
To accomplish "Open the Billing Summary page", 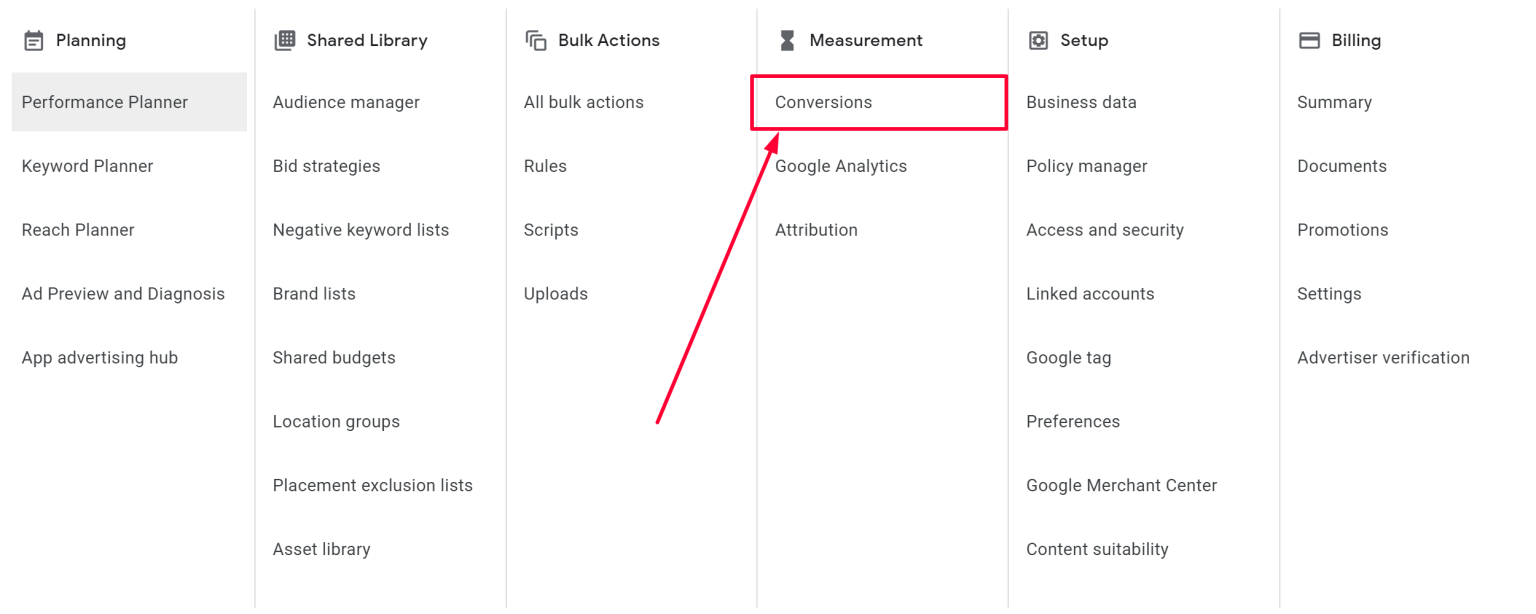I will coord(1334,102).
